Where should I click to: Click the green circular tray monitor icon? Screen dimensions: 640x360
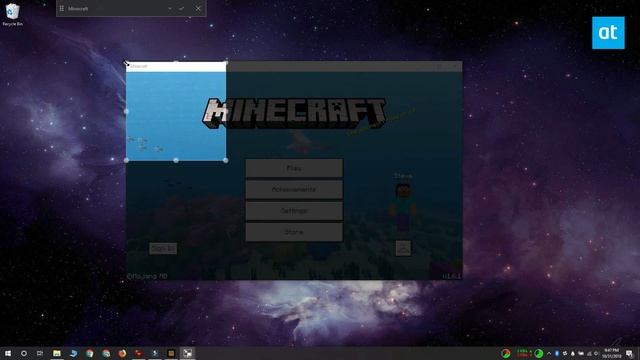[539, 353]
